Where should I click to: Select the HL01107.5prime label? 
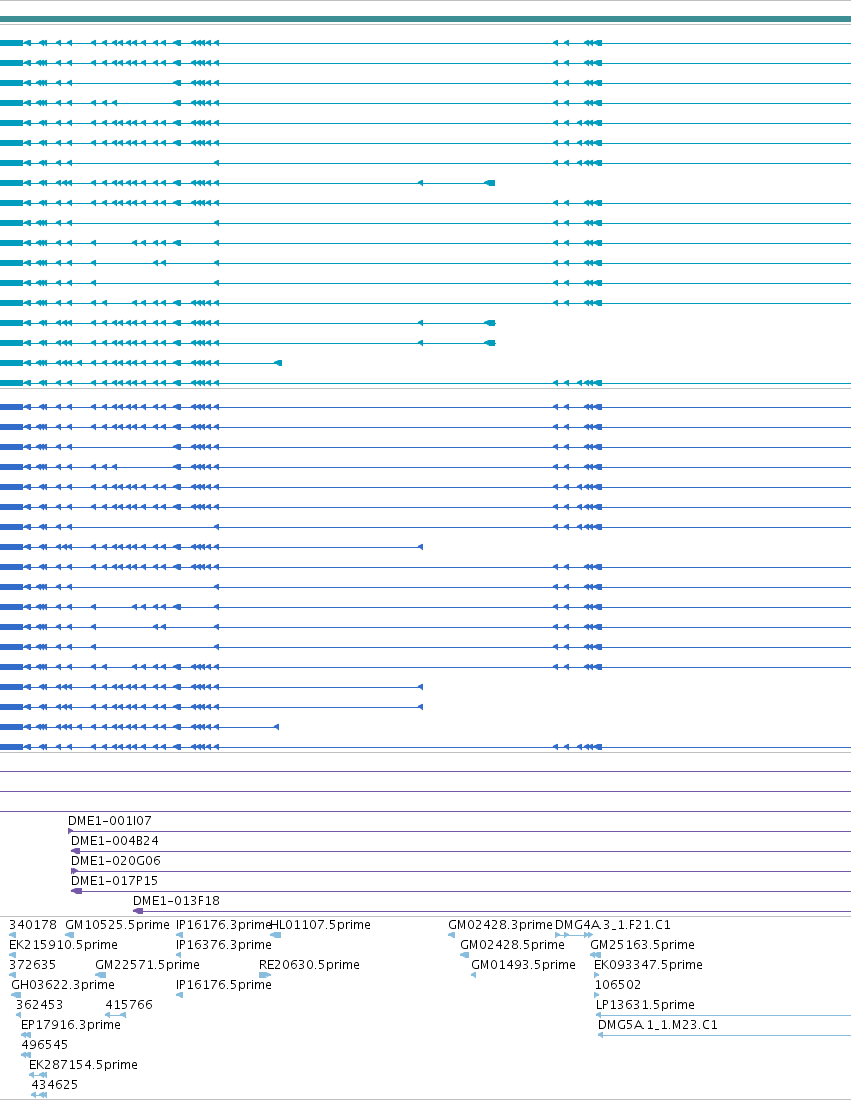coord(321,925)
